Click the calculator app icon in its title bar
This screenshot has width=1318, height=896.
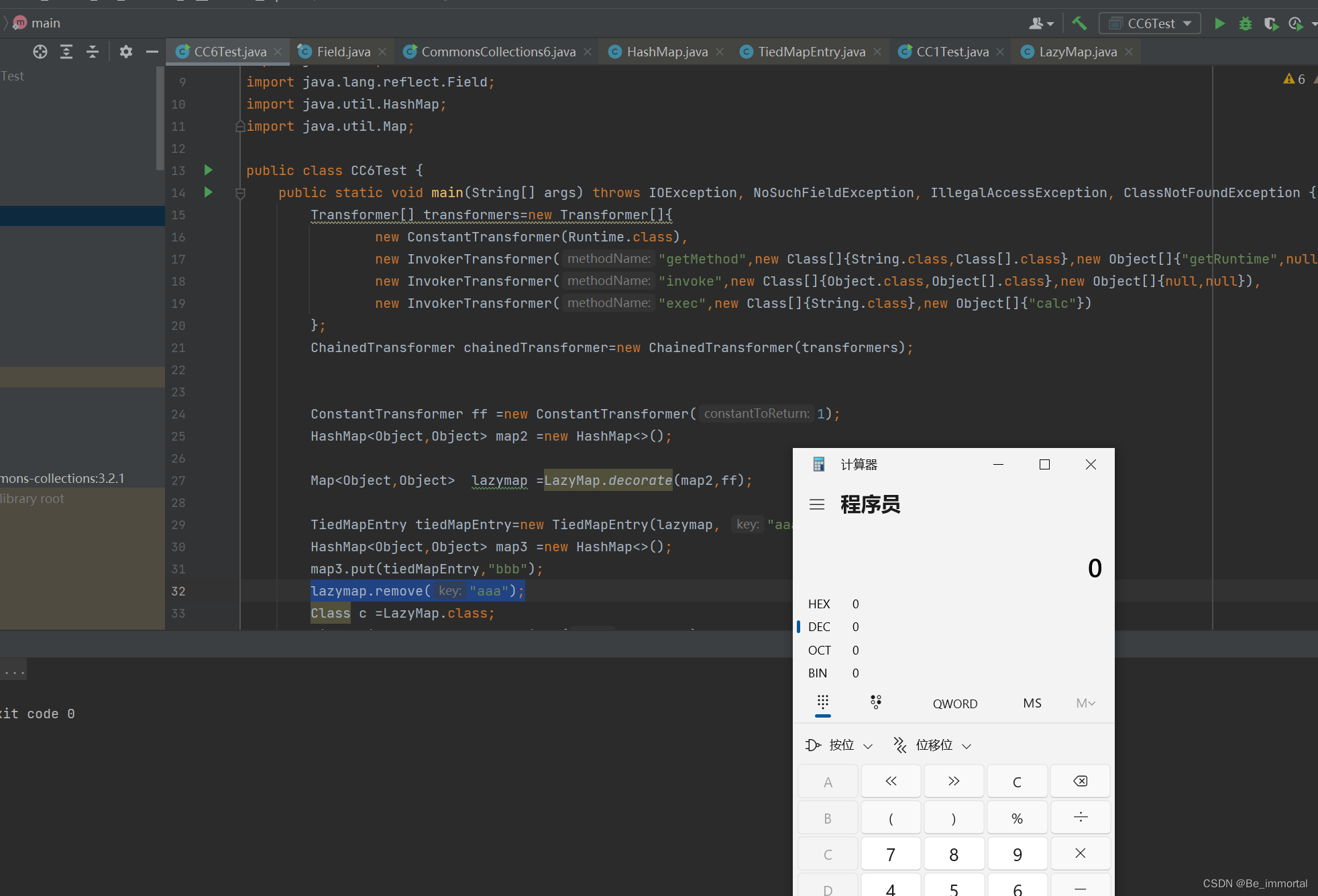click(x=818, y=464)
